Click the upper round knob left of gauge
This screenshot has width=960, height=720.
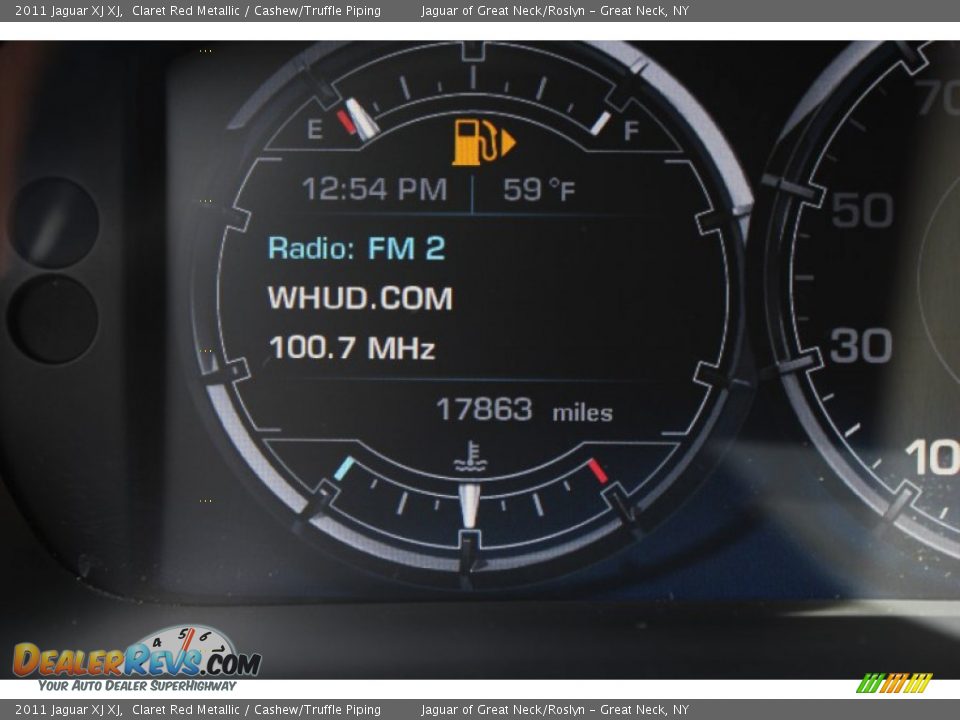pos(54,222)
